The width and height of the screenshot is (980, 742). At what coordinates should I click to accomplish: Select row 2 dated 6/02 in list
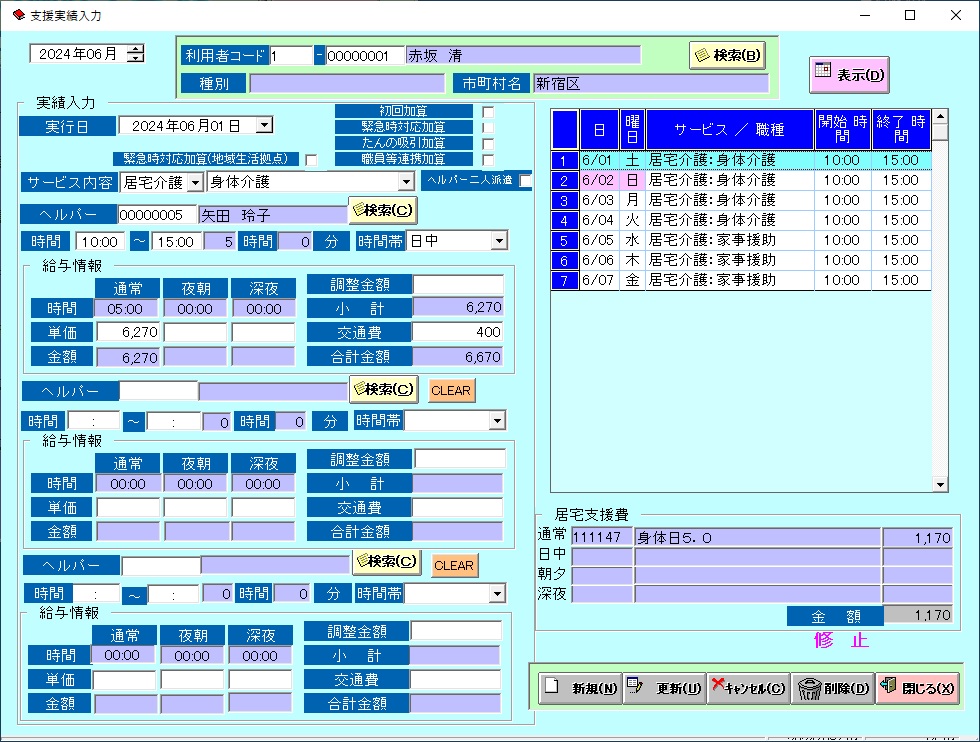[741, 180]
